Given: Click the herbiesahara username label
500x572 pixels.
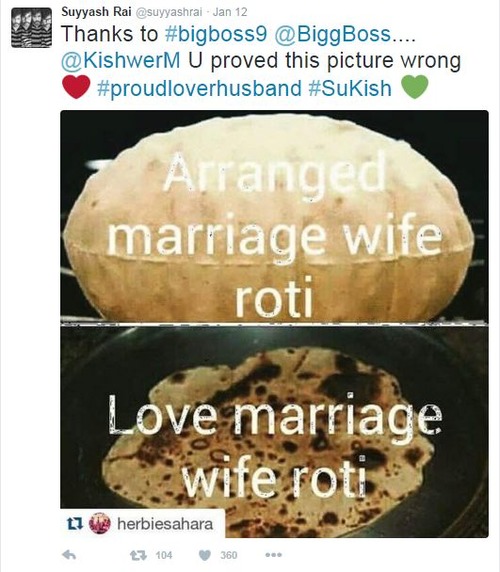Looking at the screenshot, I should 165,524.
